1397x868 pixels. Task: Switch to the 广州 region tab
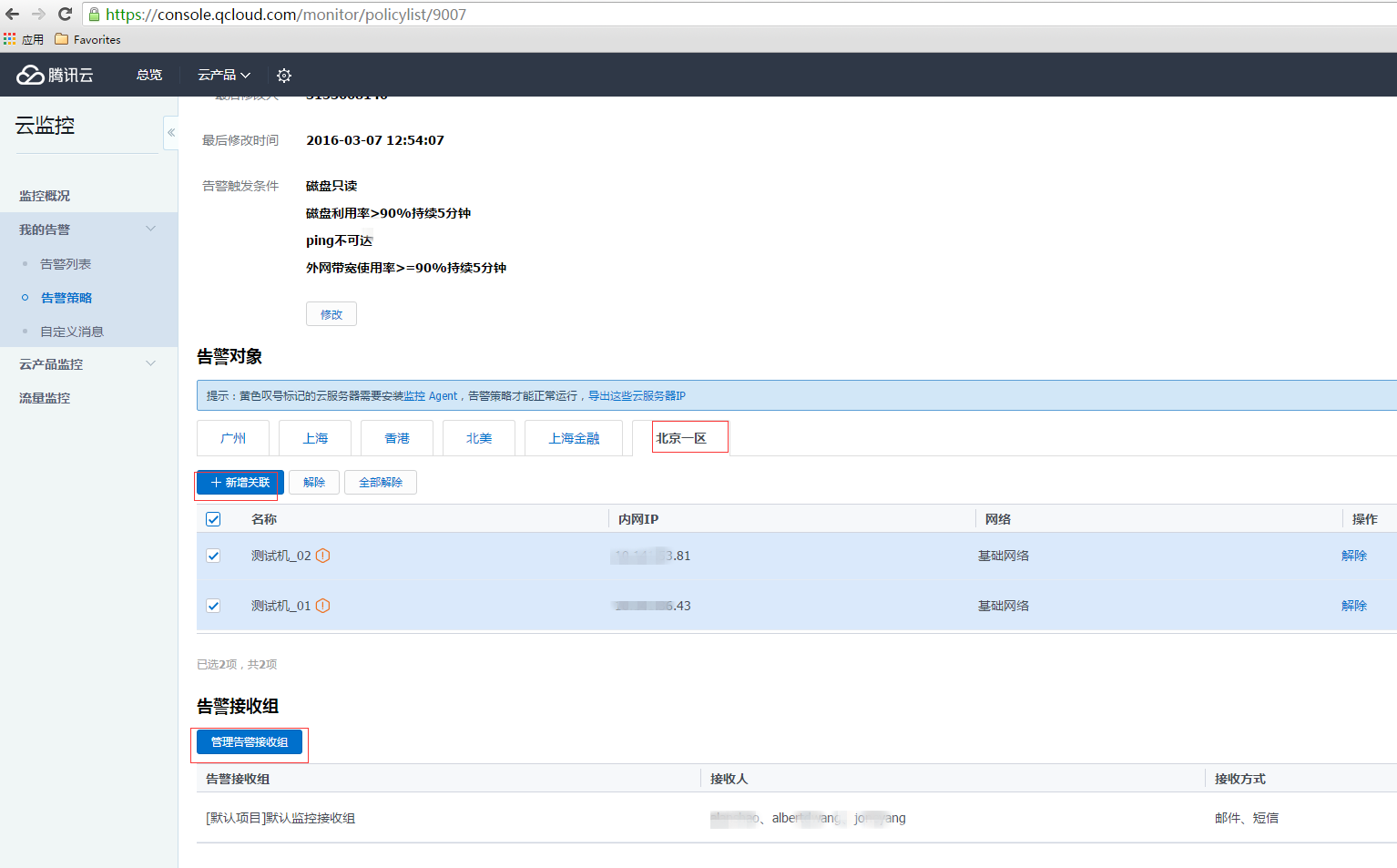tap(233, 438)
